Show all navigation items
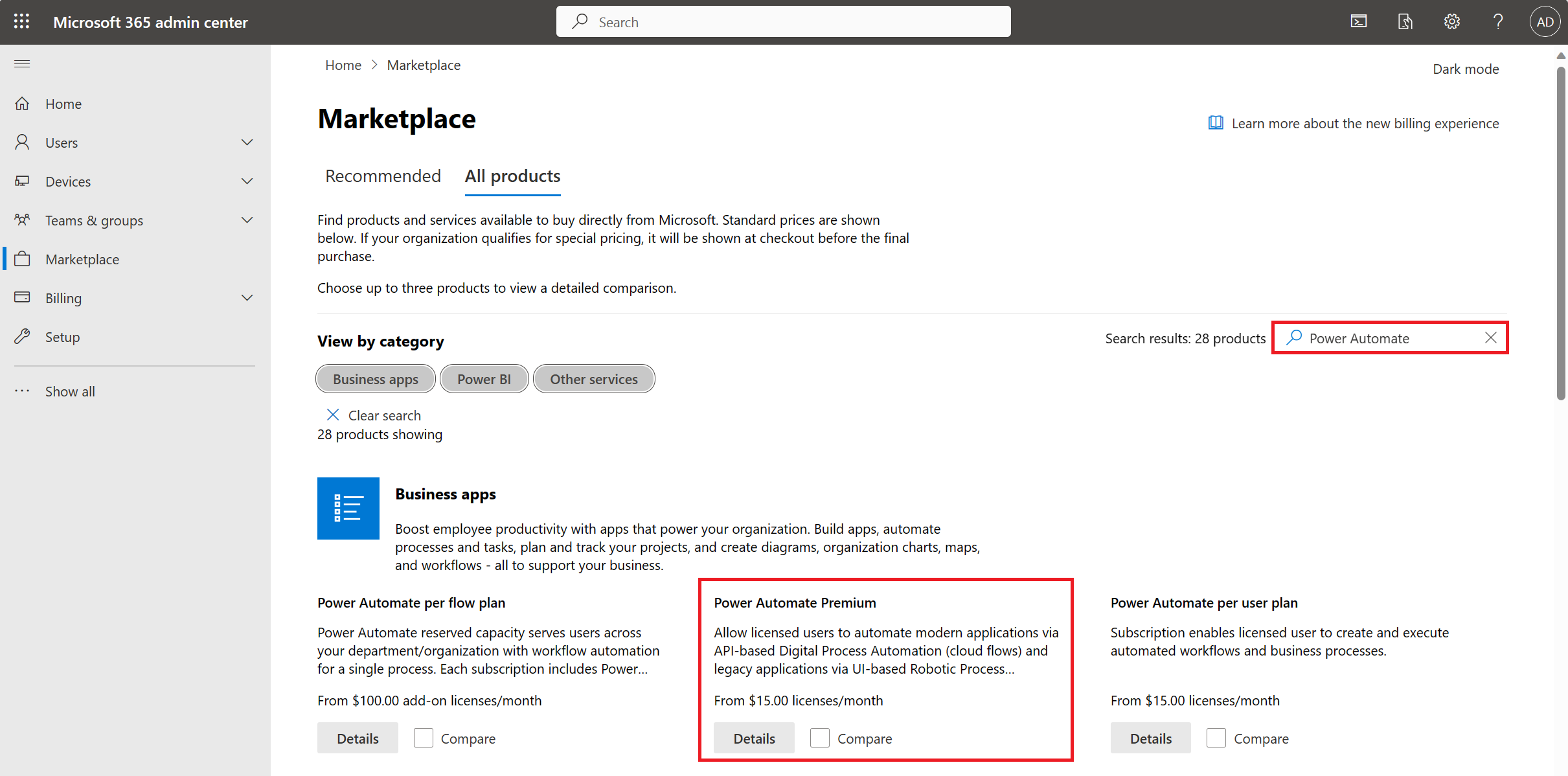 click(69, 390)
